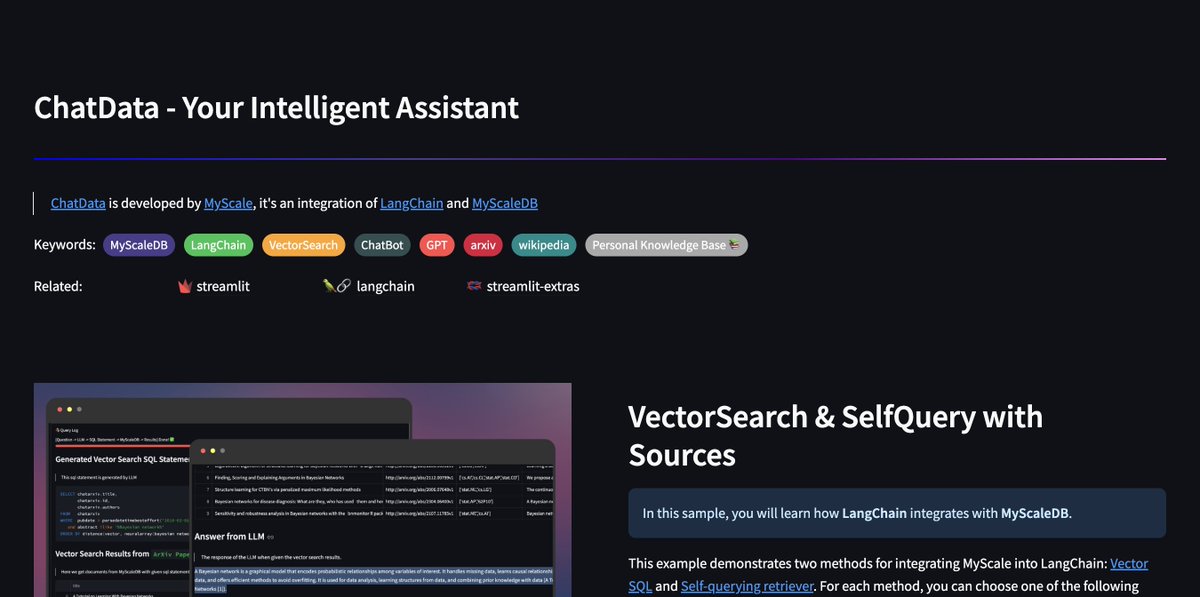Screen dimensions: 1200x597
Task: Open the langchain related link text
Action: click(x=385, y=286)
